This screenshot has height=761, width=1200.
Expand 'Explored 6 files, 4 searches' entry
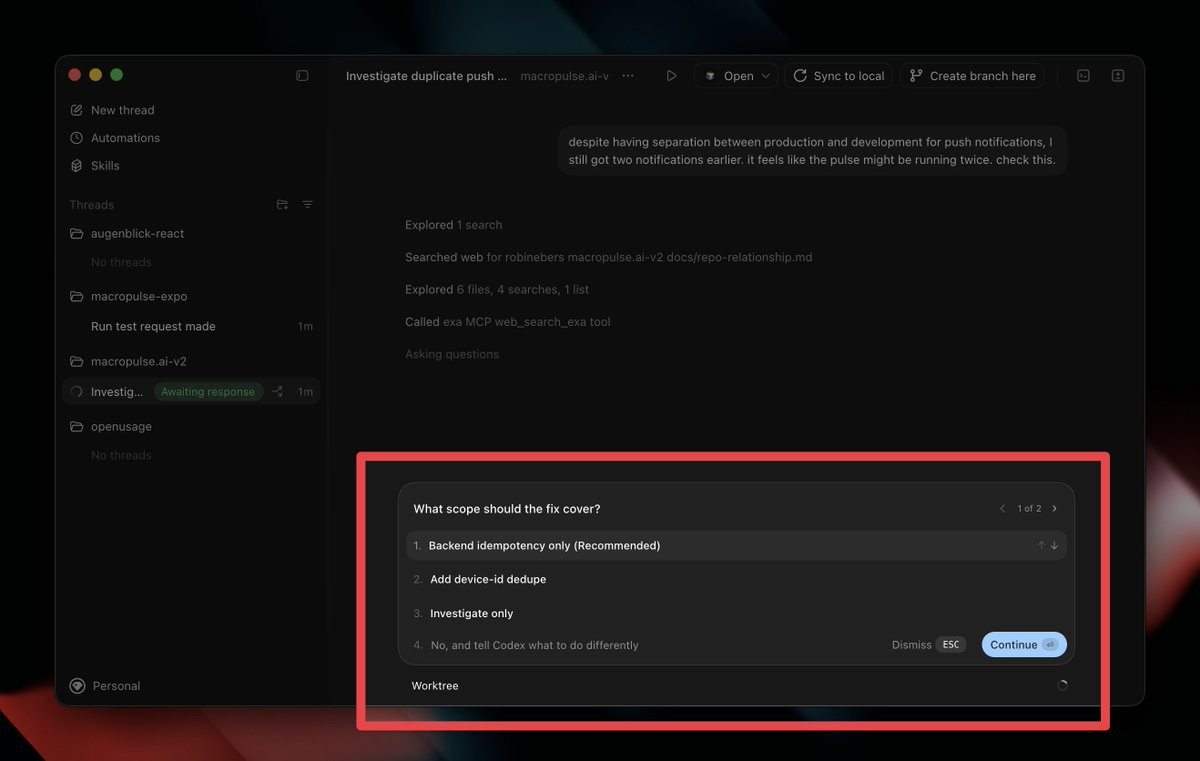pos(497,290)
